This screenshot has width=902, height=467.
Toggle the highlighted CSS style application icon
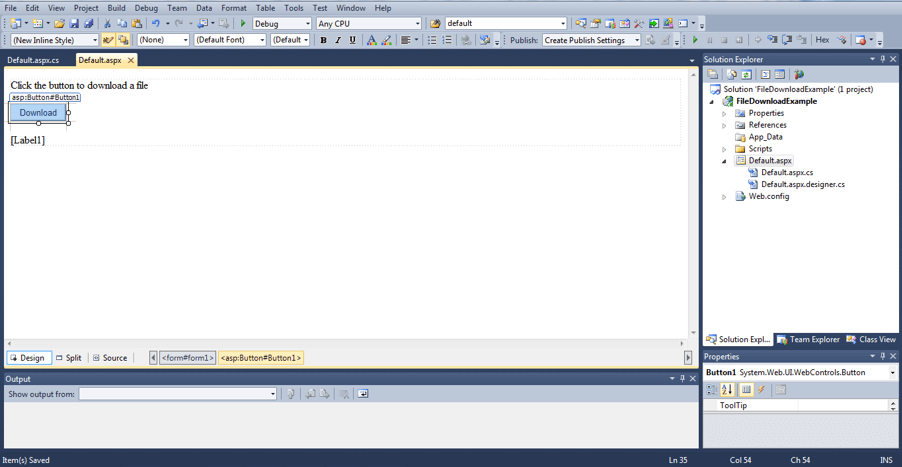tap(108, 40)
